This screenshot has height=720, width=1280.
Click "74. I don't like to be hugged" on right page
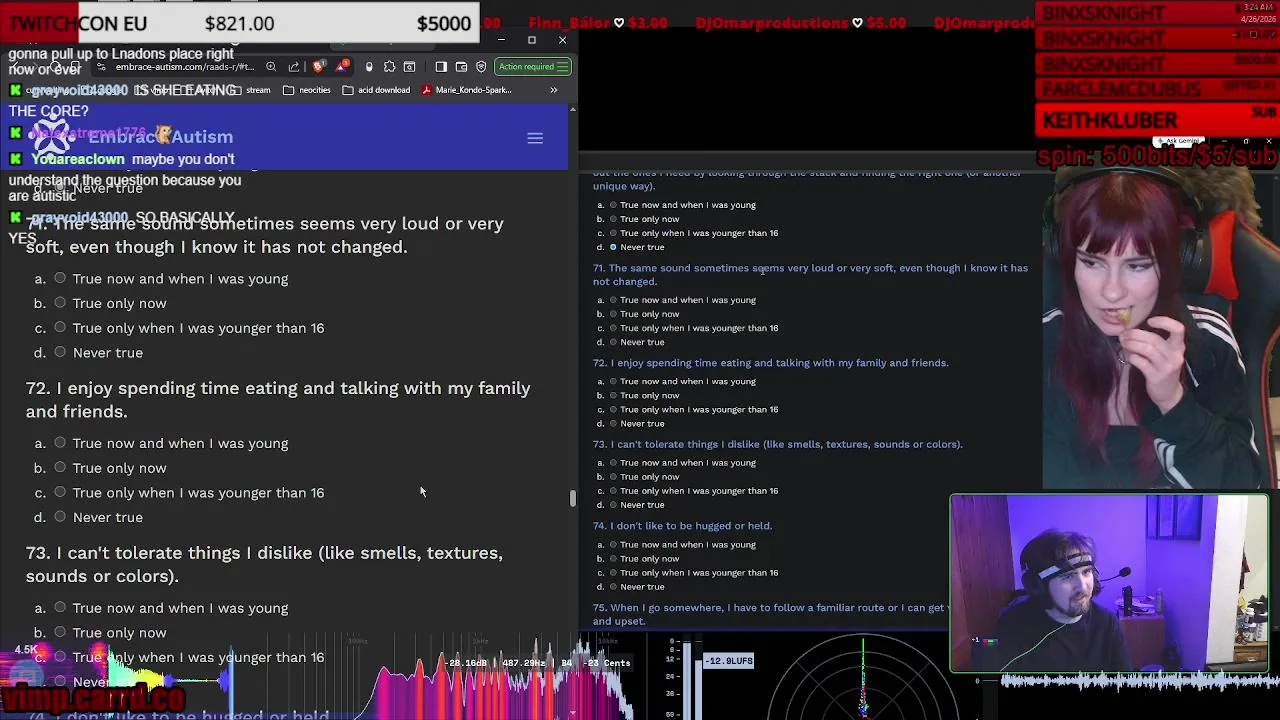[x=682, y=525]
